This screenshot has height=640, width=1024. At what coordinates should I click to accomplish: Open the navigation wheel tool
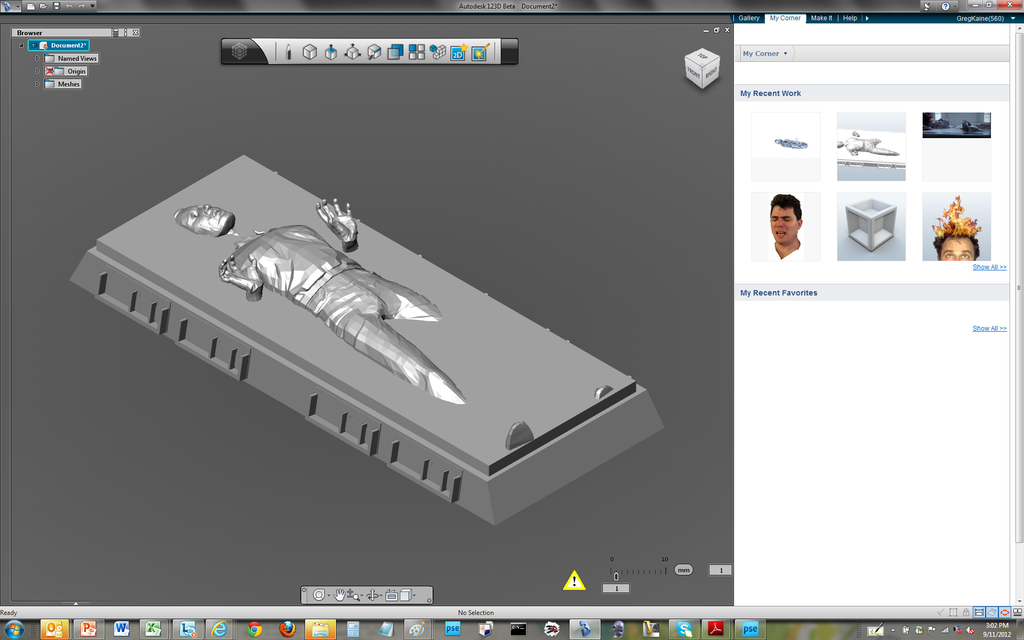tap(319, 595)
